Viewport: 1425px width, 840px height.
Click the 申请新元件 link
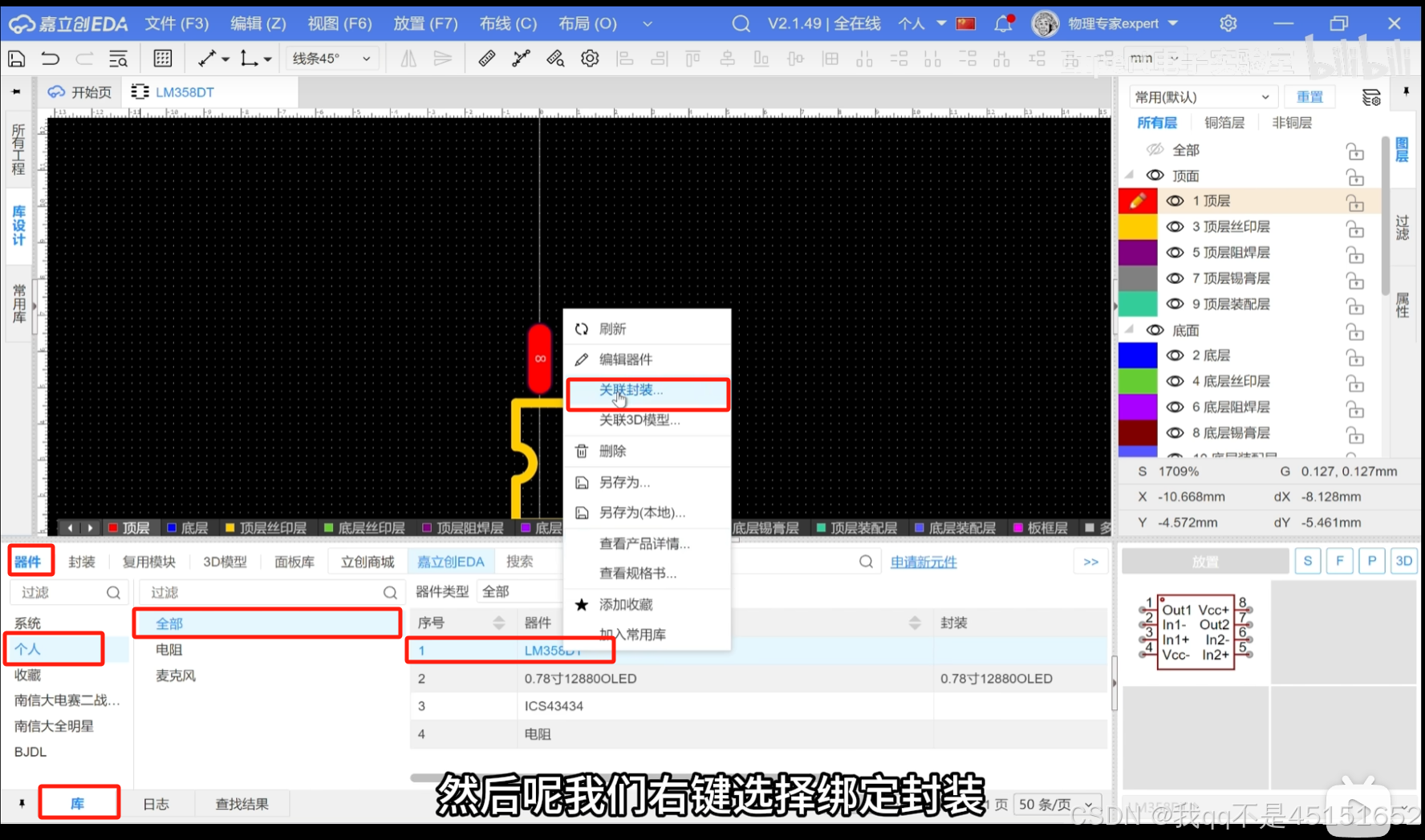tap(924, 562)
